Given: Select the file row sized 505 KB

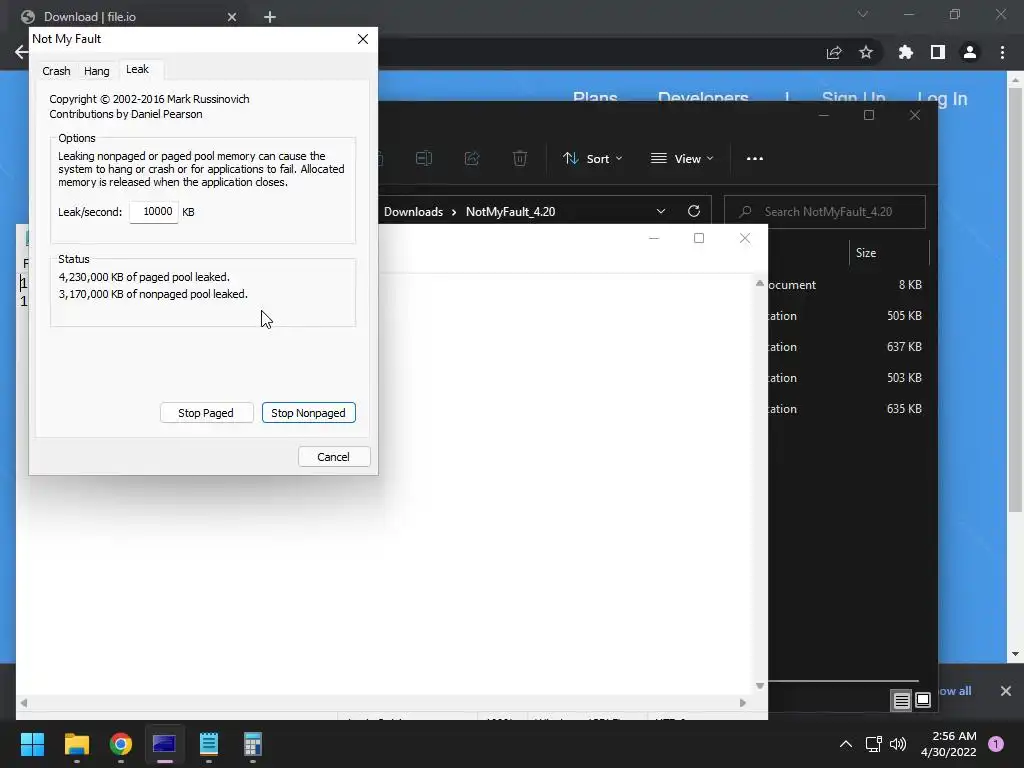Looking at the screenshot, I should pyautogui.click(x=847, y=315).
